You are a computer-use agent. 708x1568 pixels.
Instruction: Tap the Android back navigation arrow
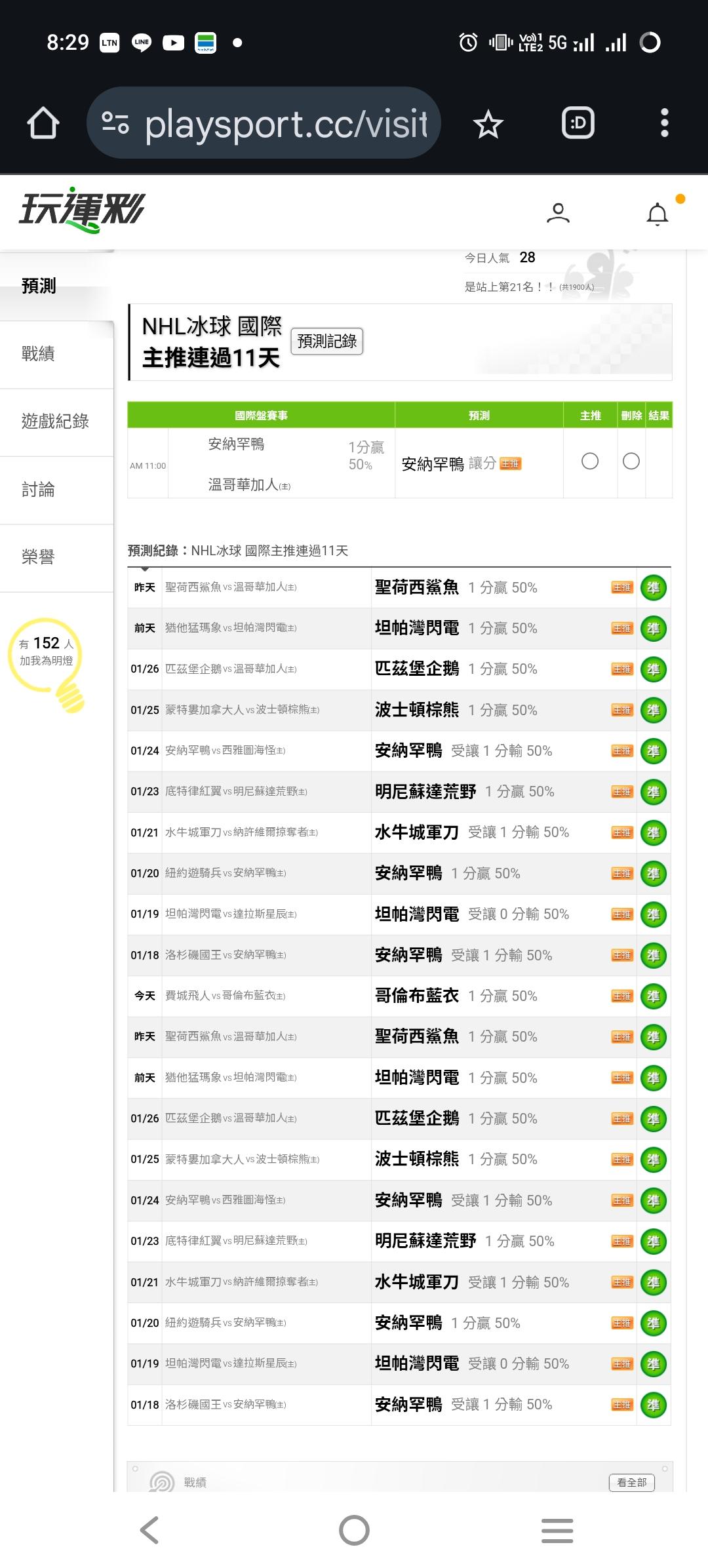click(150, 1530)
